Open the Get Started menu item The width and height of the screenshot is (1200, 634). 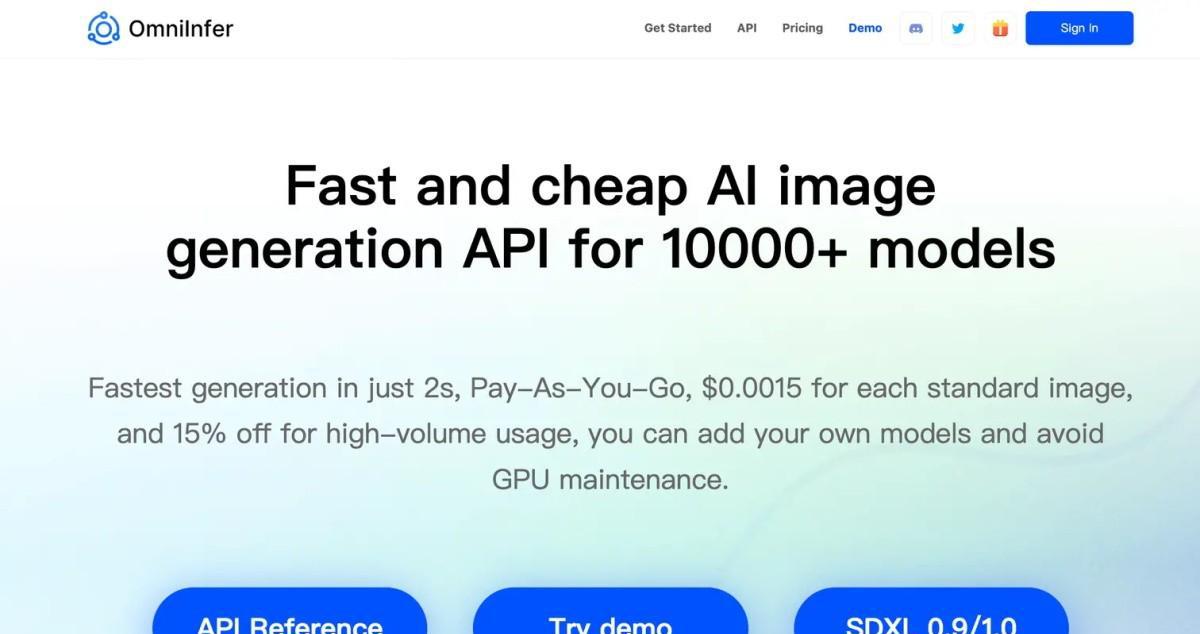[x=677, y=28]
